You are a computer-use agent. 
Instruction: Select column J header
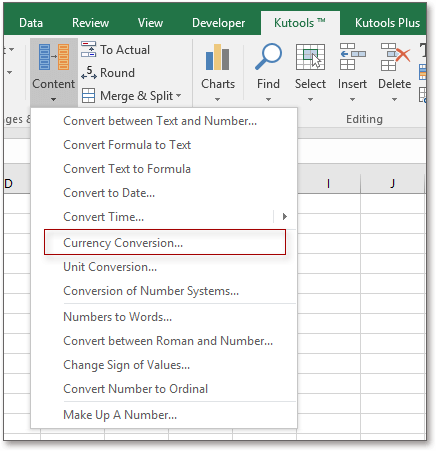392,183
